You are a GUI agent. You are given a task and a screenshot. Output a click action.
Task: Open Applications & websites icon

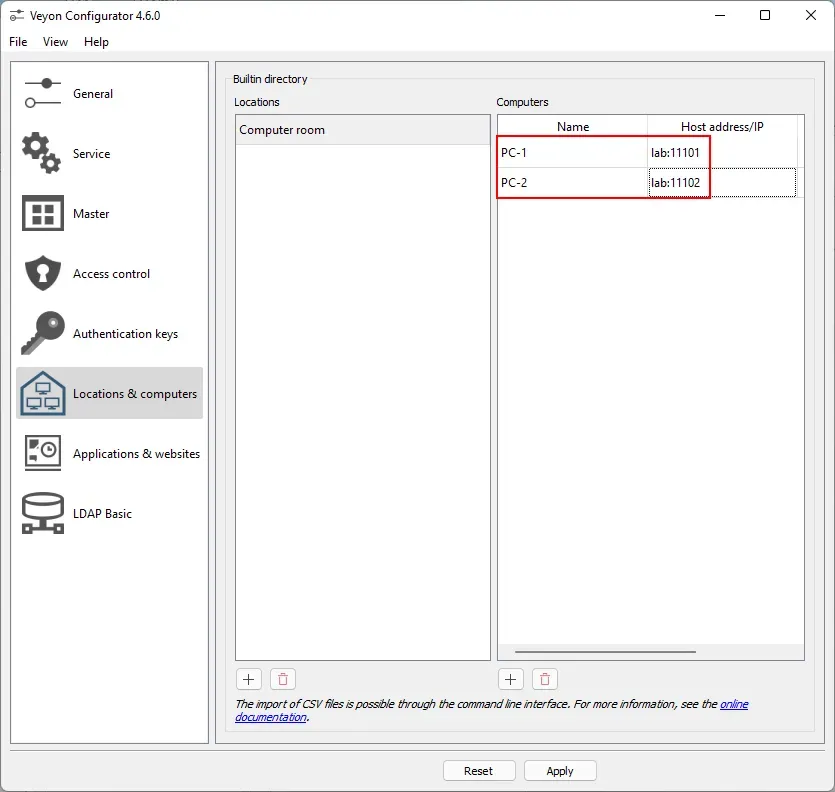(43, 453)
